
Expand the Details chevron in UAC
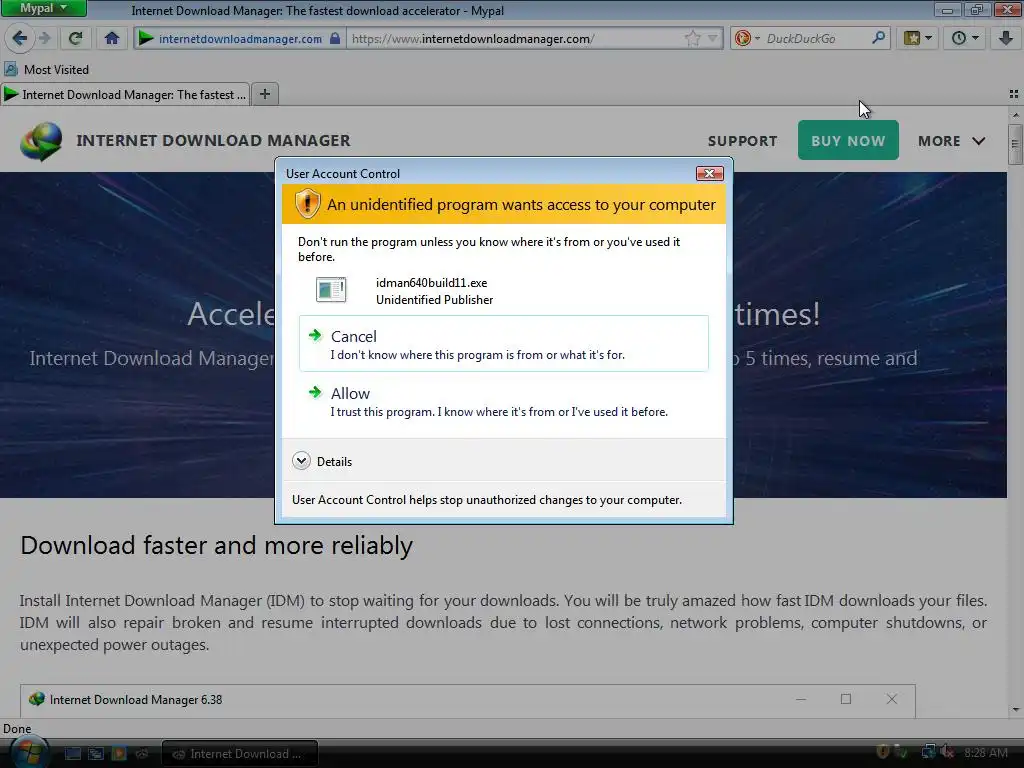(301, 461)
